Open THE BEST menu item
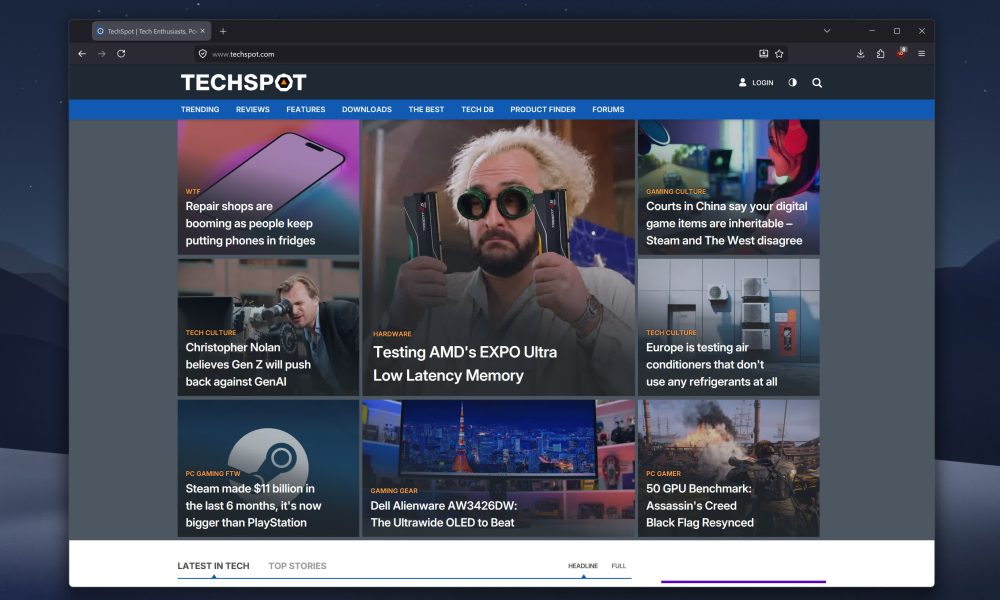The height and width of the screenshot is (600, 1000). [426, 110]
